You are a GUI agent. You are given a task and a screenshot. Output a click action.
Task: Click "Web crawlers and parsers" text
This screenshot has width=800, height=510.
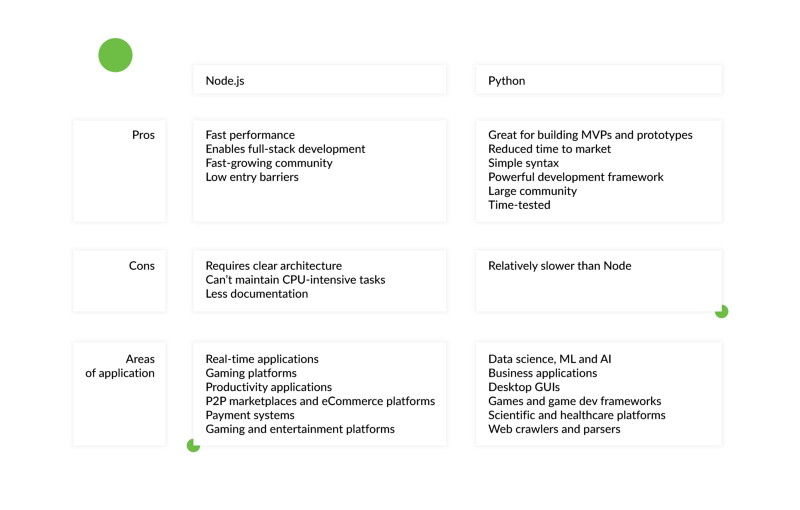(x=554, y=429)
